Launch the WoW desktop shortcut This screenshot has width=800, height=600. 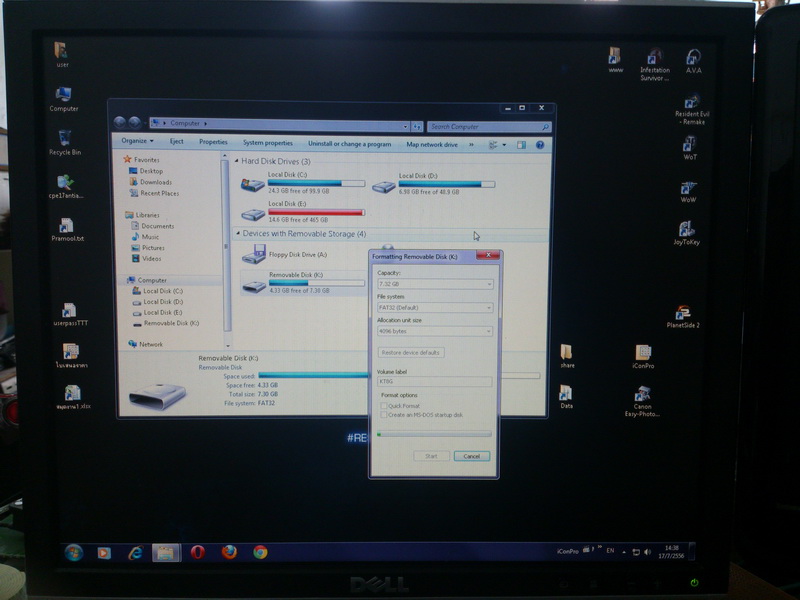coord(688,192)
